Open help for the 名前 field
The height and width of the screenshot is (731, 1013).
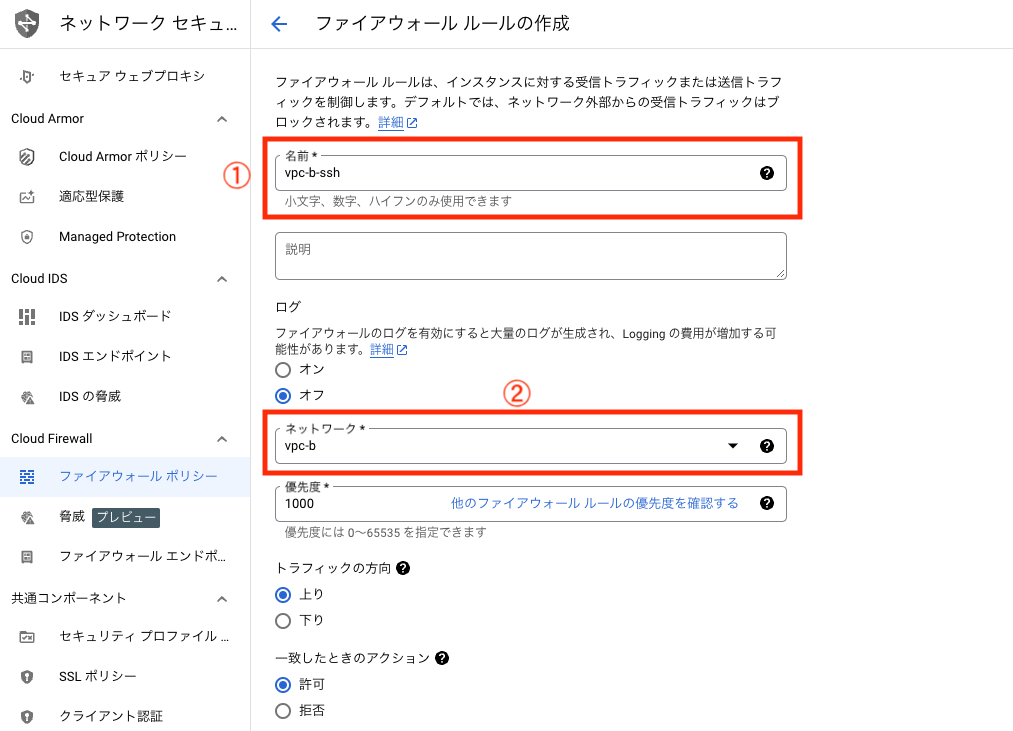[x=767, y=173]
